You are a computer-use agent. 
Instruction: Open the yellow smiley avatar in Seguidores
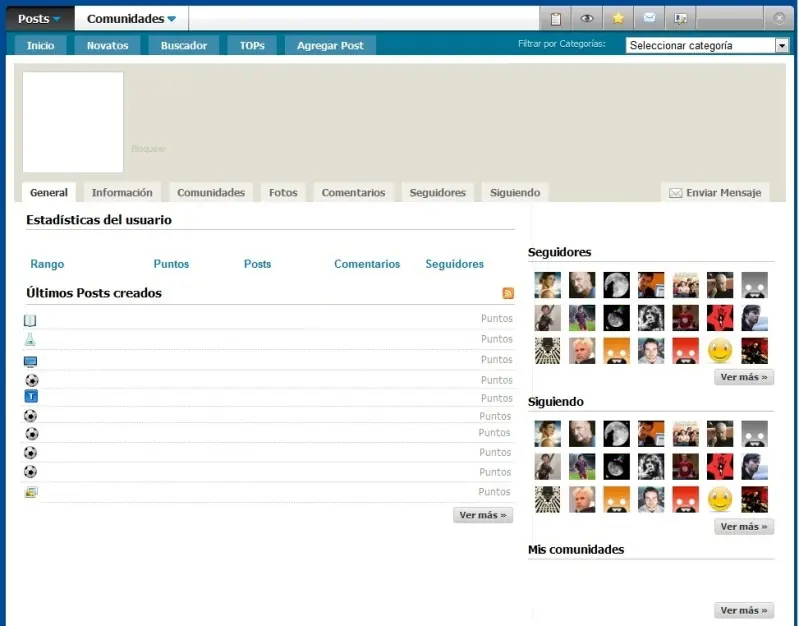click(720, 351)
